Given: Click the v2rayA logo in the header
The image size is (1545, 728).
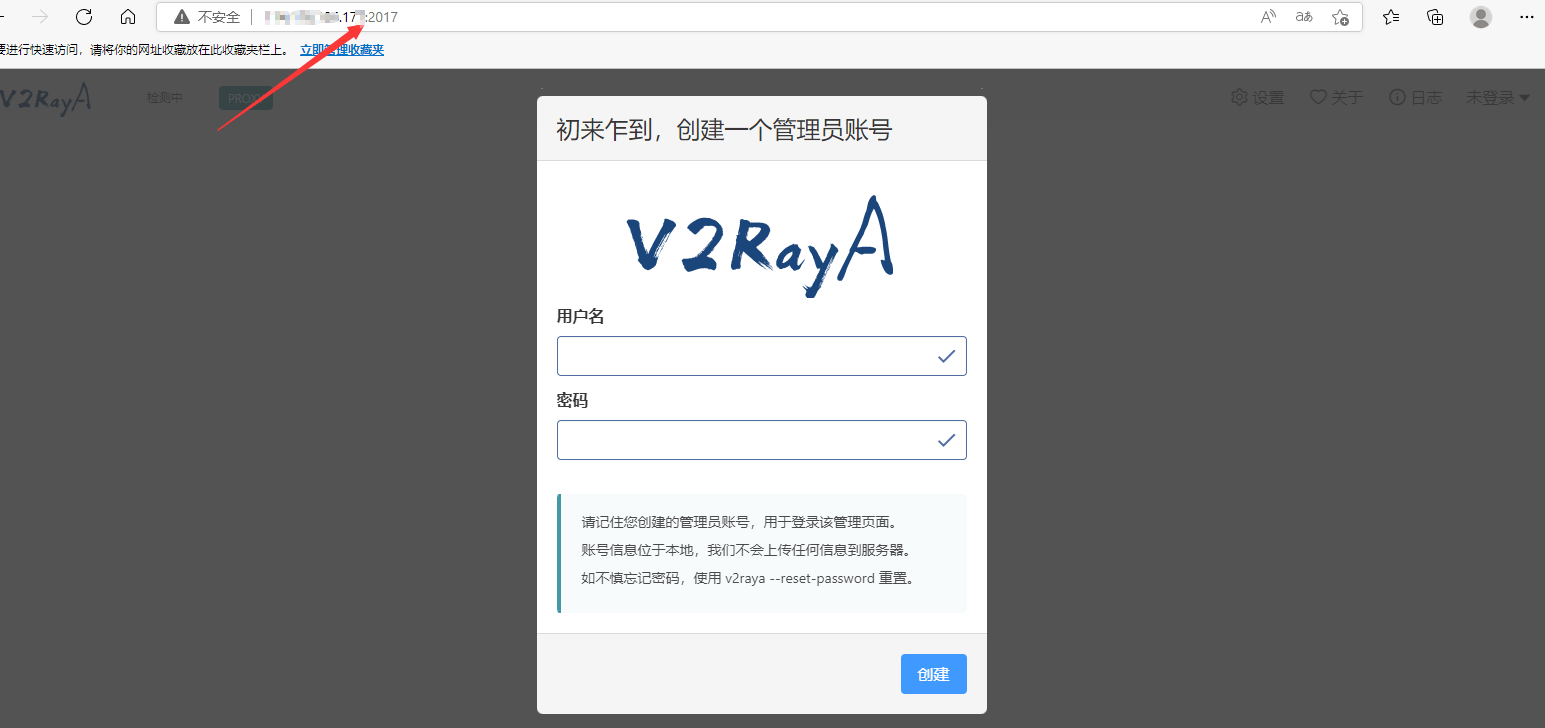Looking at the screenshot, I should (x=45, y=97).
